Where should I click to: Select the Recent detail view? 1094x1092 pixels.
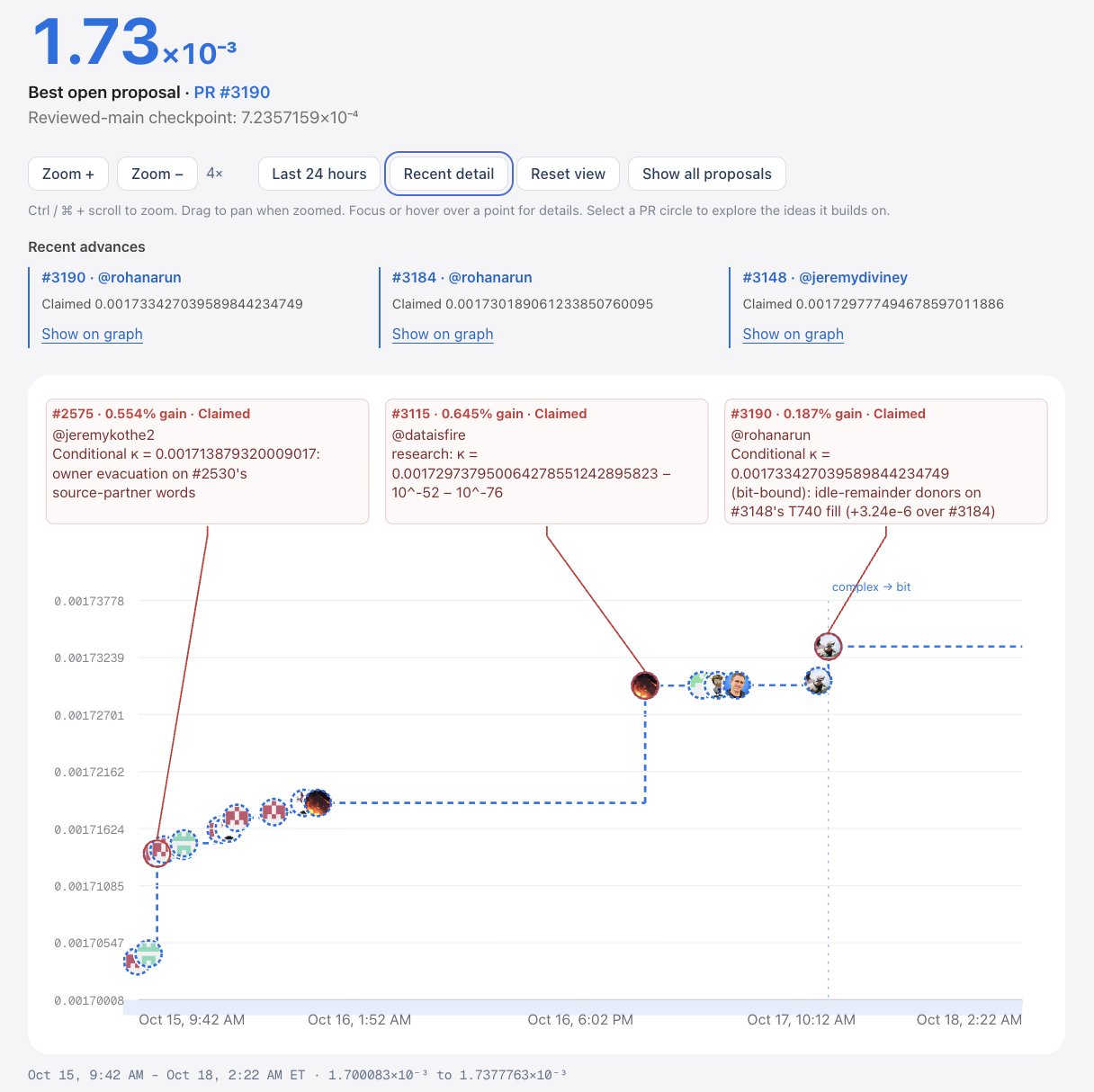pos(449,174)
